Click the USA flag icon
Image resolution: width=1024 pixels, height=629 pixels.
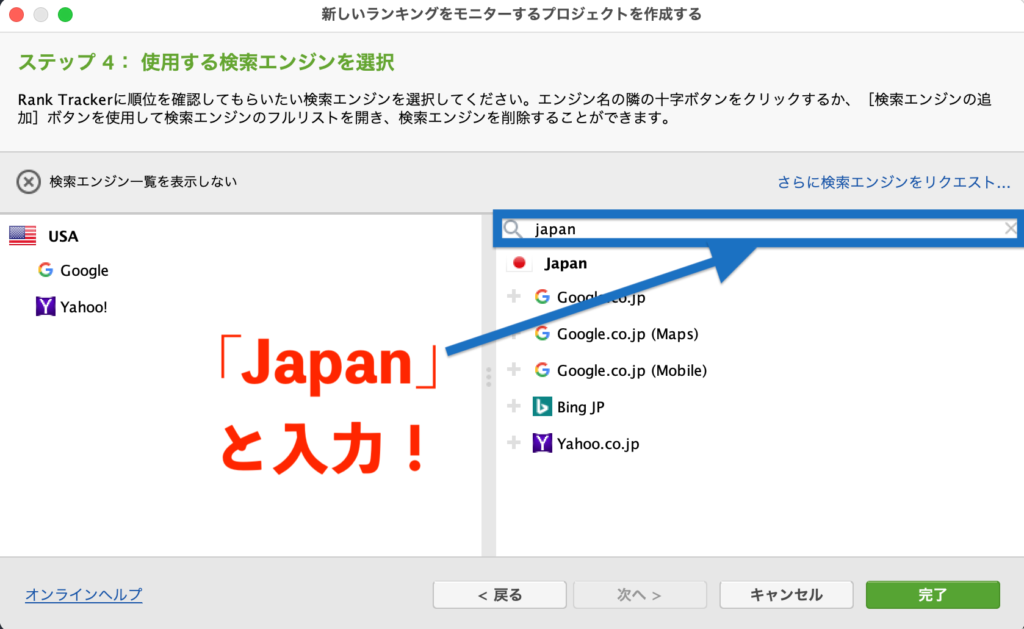click(23, 236)
